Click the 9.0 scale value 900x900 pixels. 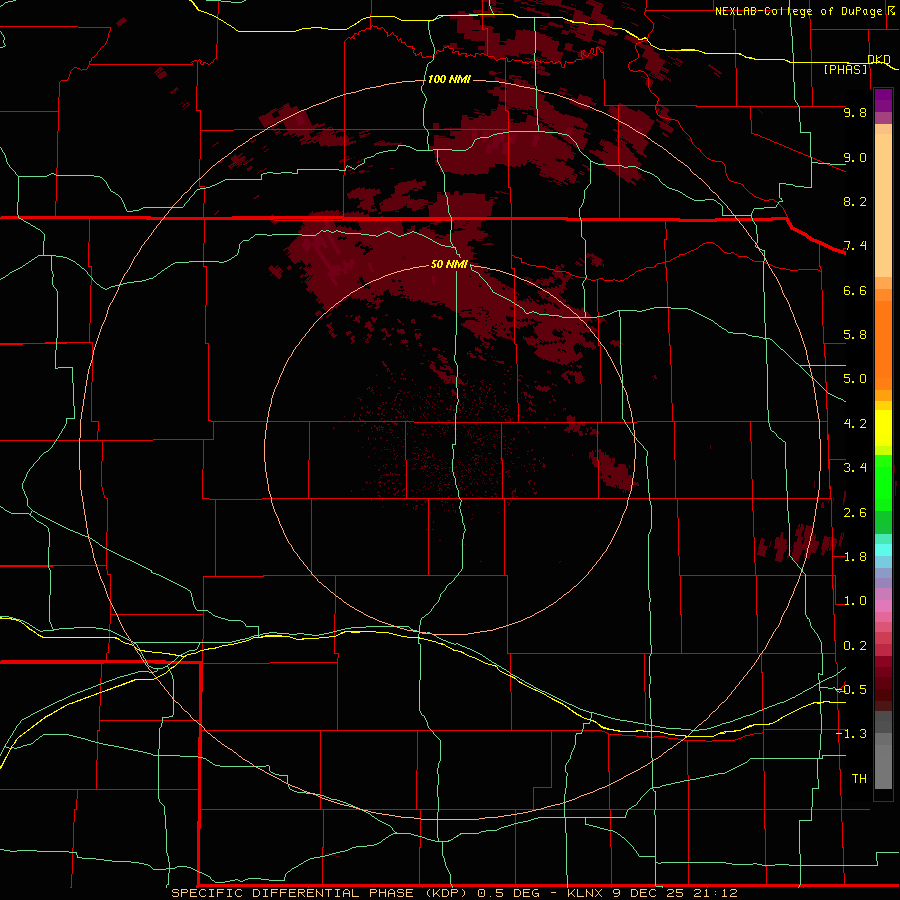855,157
